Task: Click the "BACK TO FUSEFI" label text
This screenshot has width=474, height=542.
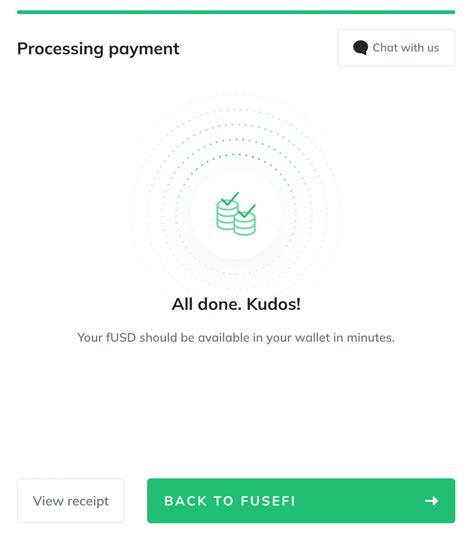Action: coord(230,501)
